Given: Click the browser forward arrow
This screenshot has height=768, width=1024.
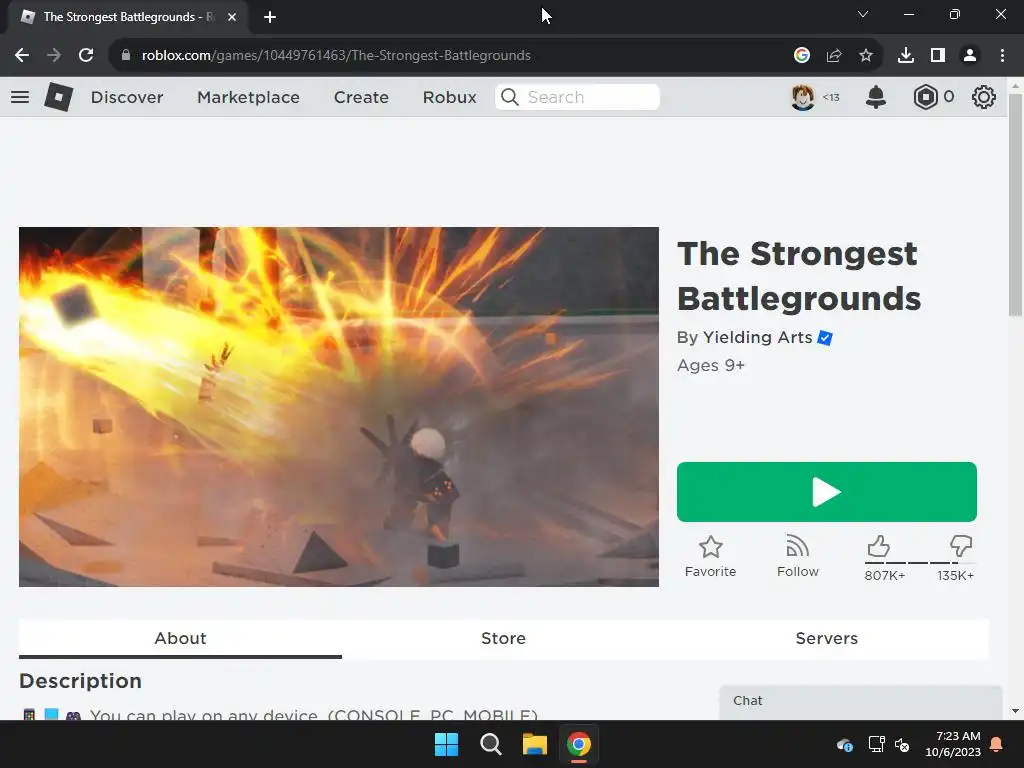Looking at the screenshot, I should pos(54,56).
